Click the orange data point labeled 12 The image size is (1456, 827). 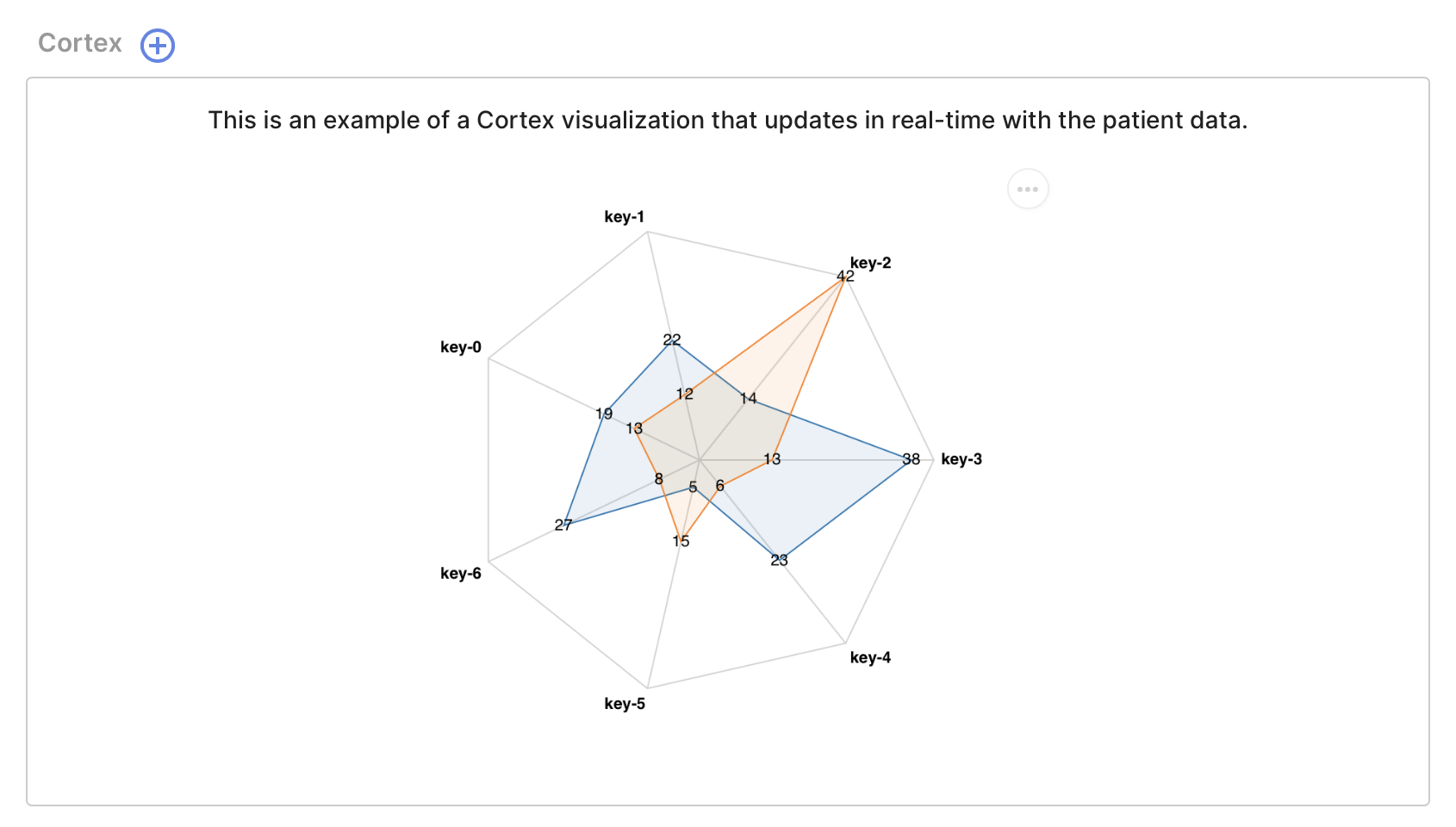(684, 394)
